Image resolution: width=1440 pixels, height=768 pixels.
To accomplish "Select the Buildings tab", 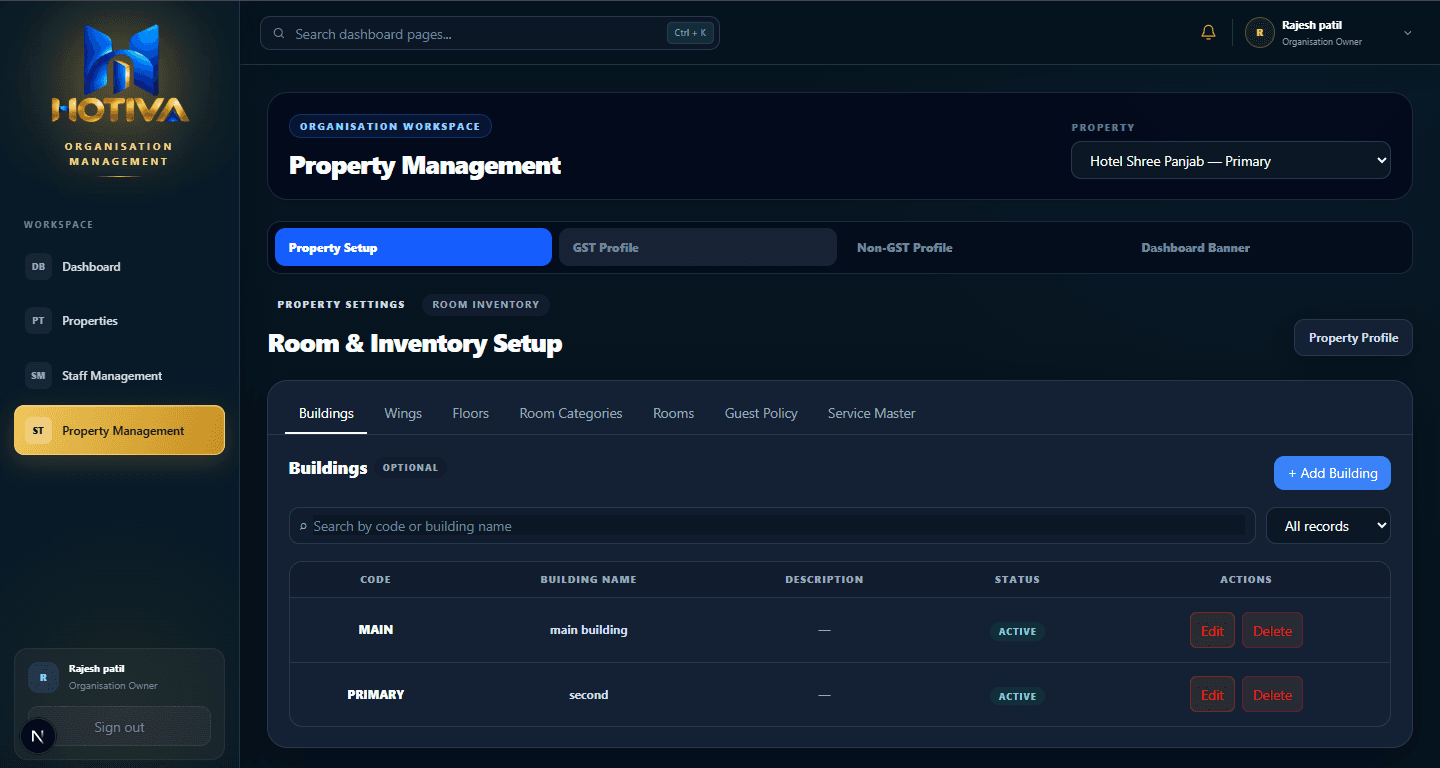I will (326, 413).
